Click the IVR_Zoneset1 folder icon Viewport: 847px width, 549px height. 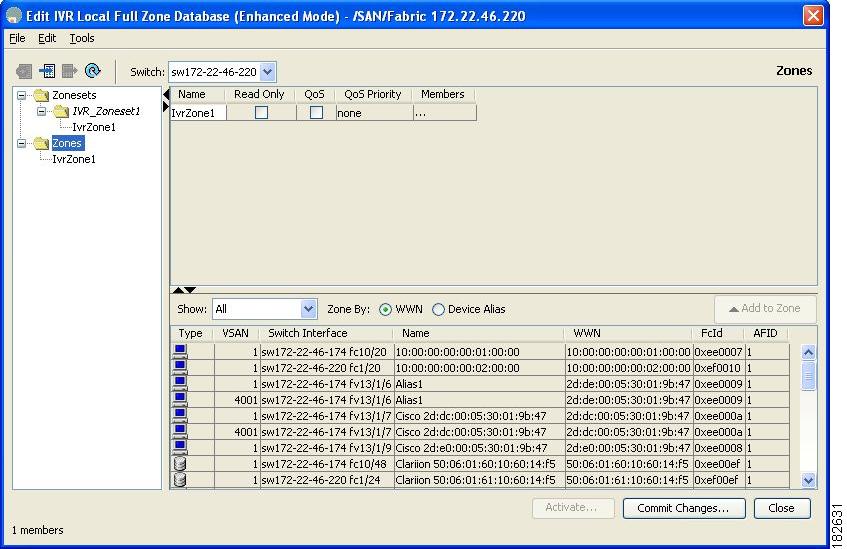[x=62, y=111]
